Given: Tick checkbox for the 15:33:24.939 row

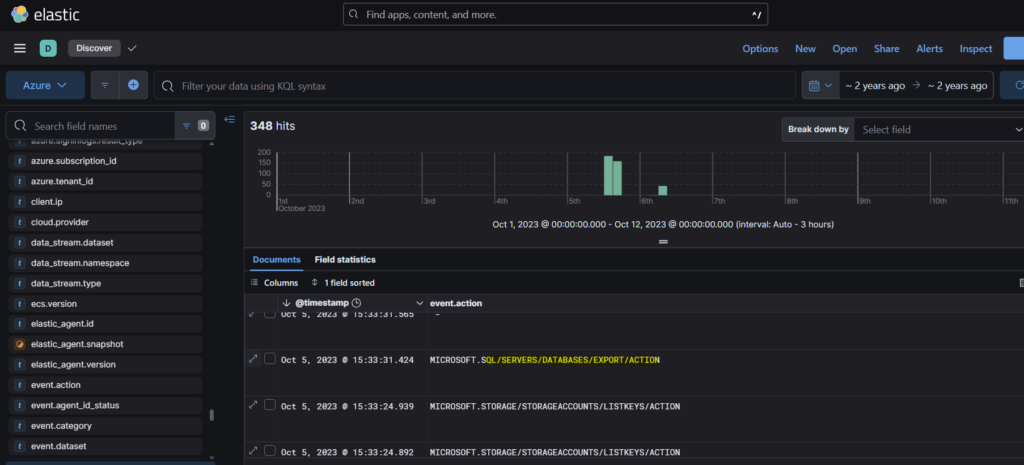Looking at the screenshot, I should [270, 406].
